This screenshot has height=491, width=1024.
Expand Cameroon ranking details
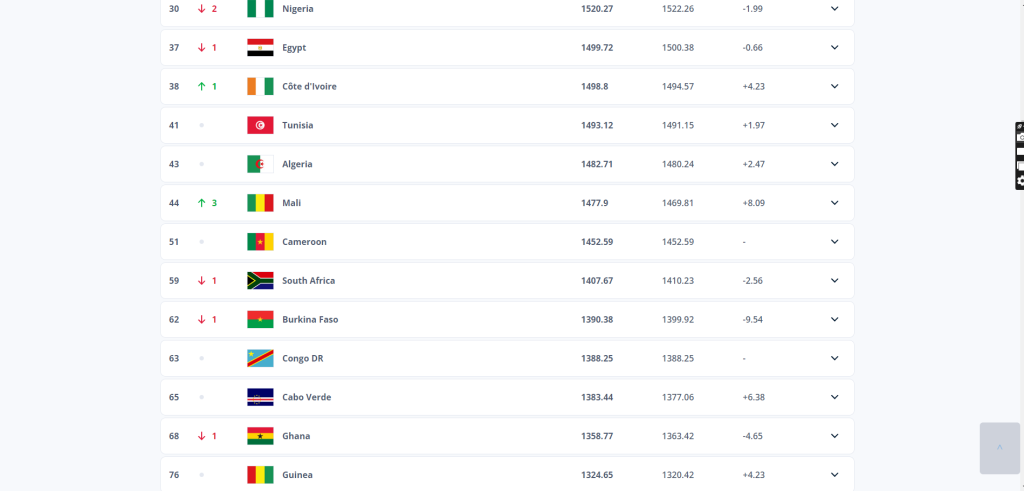click(x=834, y=242)
